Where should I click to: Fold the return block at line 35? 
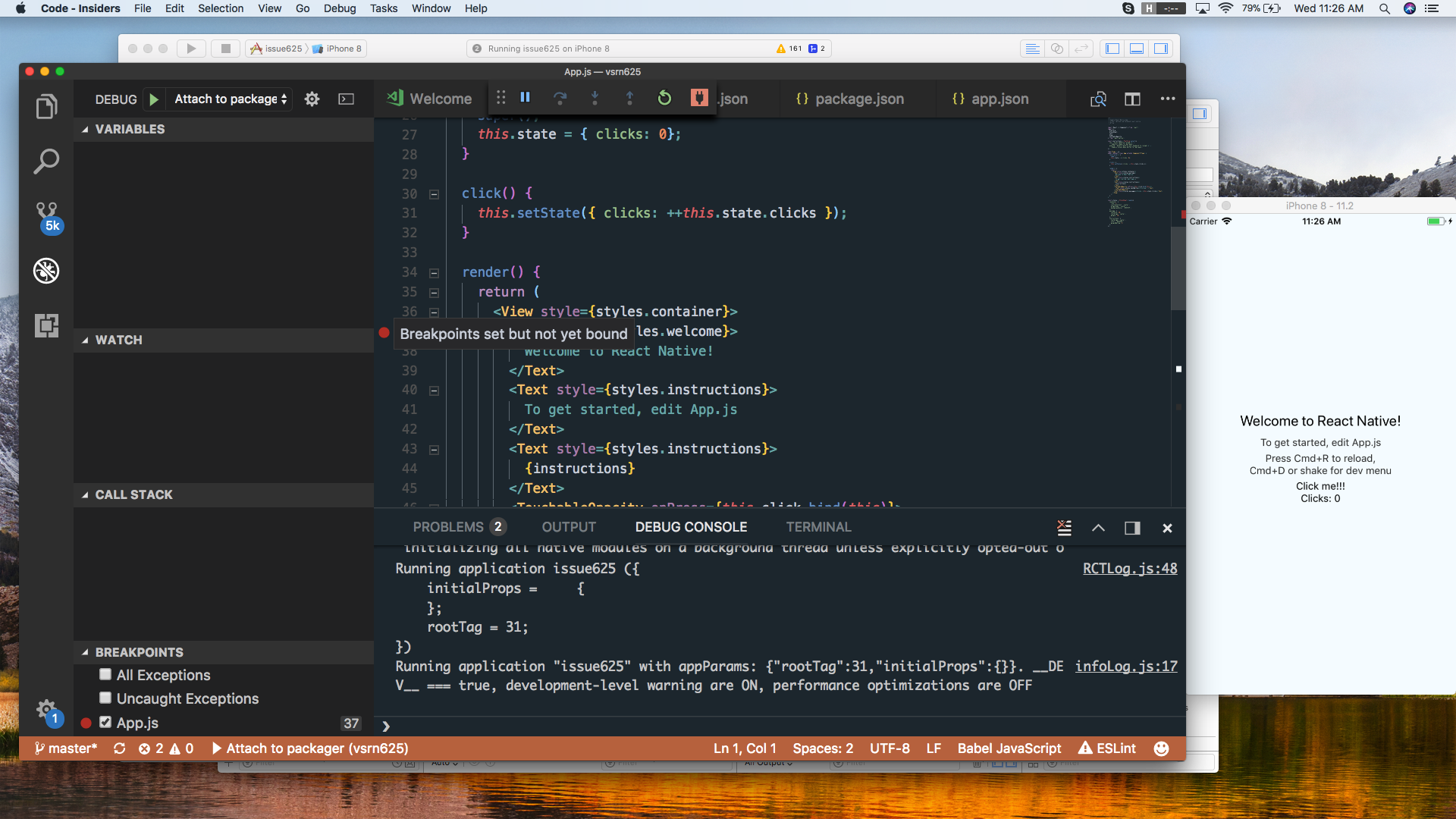tap(434, 293)
